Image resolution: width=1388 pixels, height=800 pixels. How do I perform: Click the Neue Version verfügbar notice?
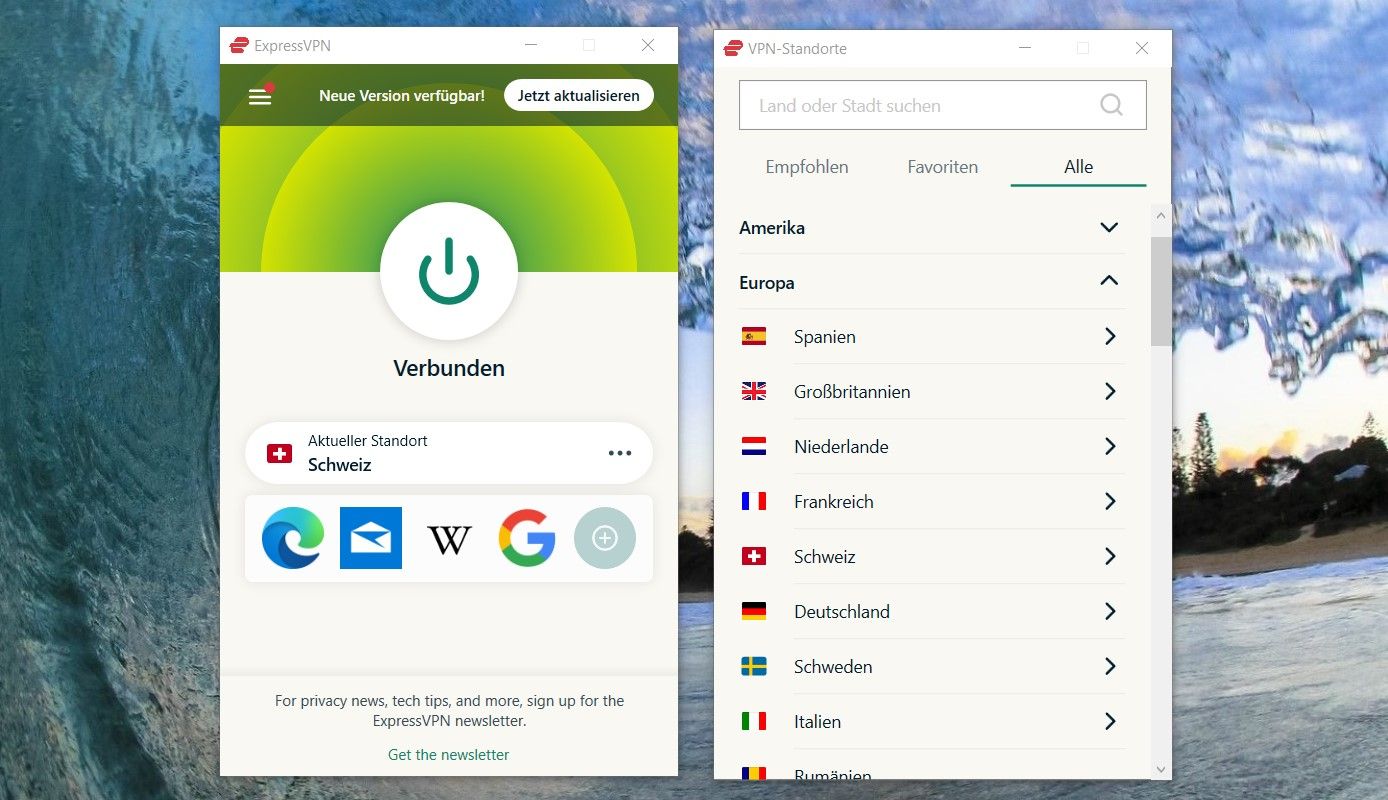pyautogui.click(x=402, y=96)
